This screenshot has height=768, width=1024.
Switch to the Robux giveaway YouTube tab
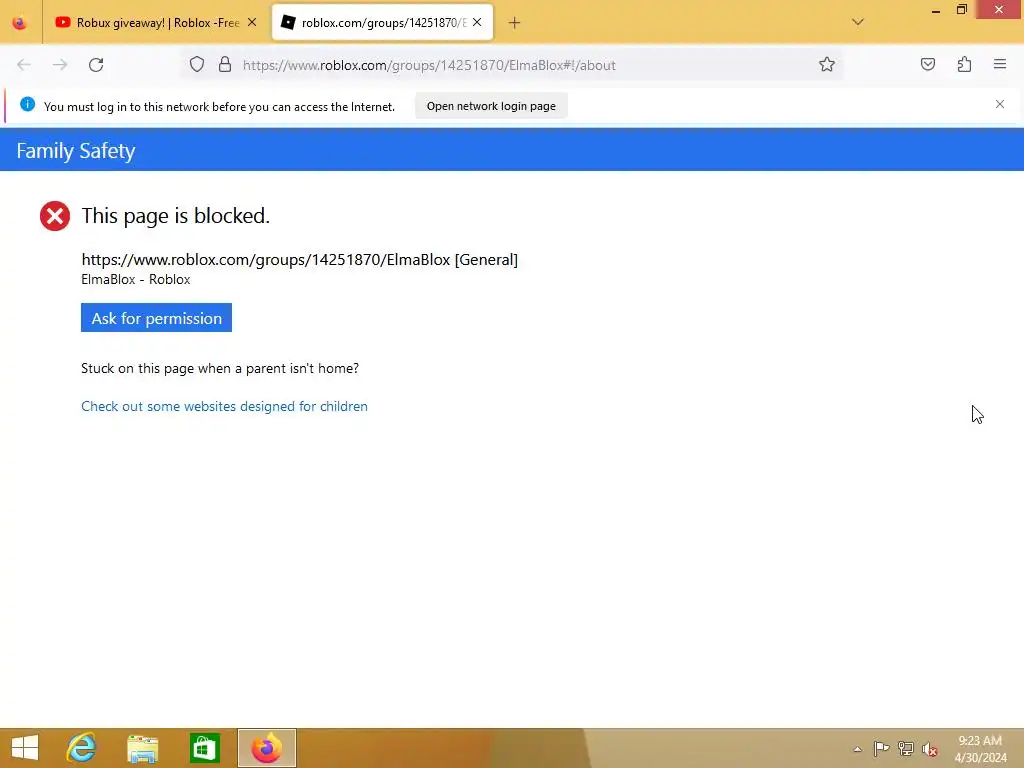(157, 23)
